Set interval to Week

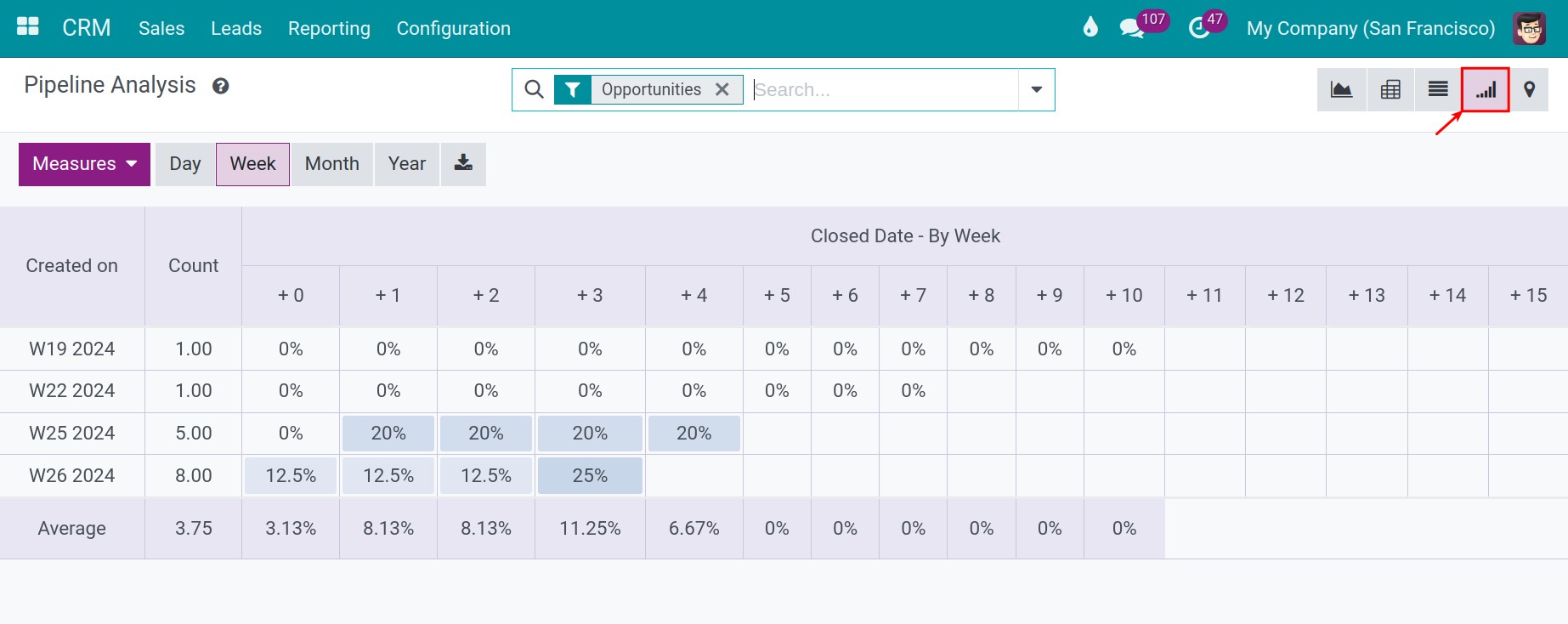coord(252,164)
